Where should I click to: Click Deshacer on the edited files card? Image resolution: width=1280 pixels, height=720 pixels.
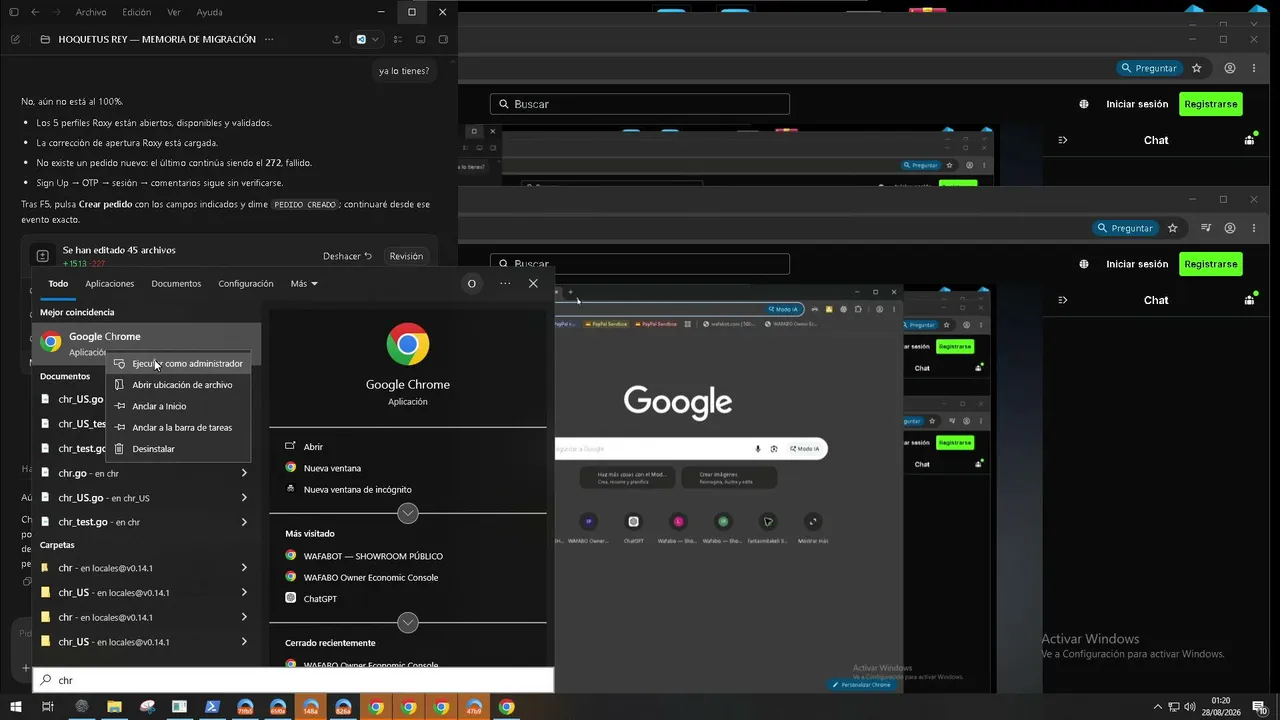point(347,256)
